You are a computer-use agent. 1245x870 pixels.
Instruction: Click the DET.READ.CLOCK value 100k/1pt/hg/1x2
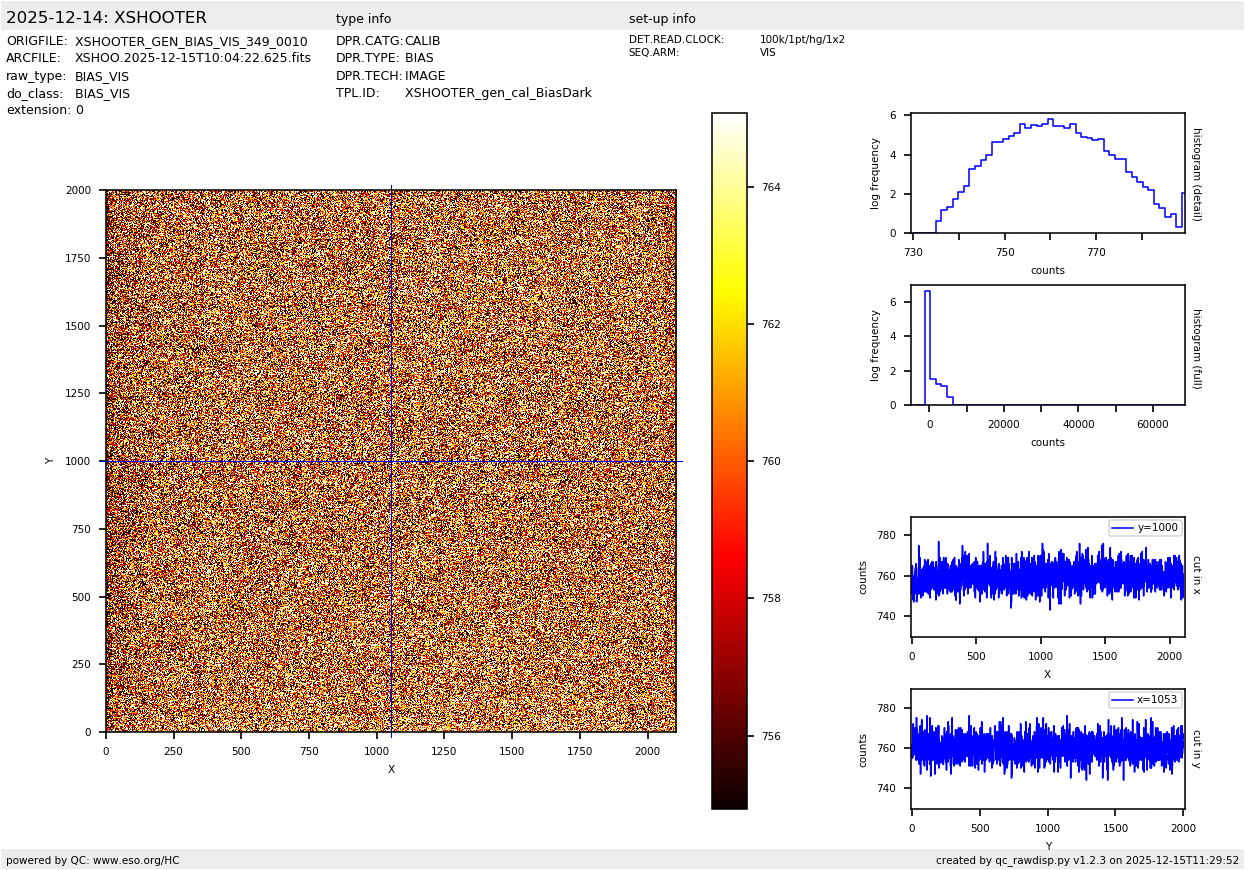[x=802, y=40]
